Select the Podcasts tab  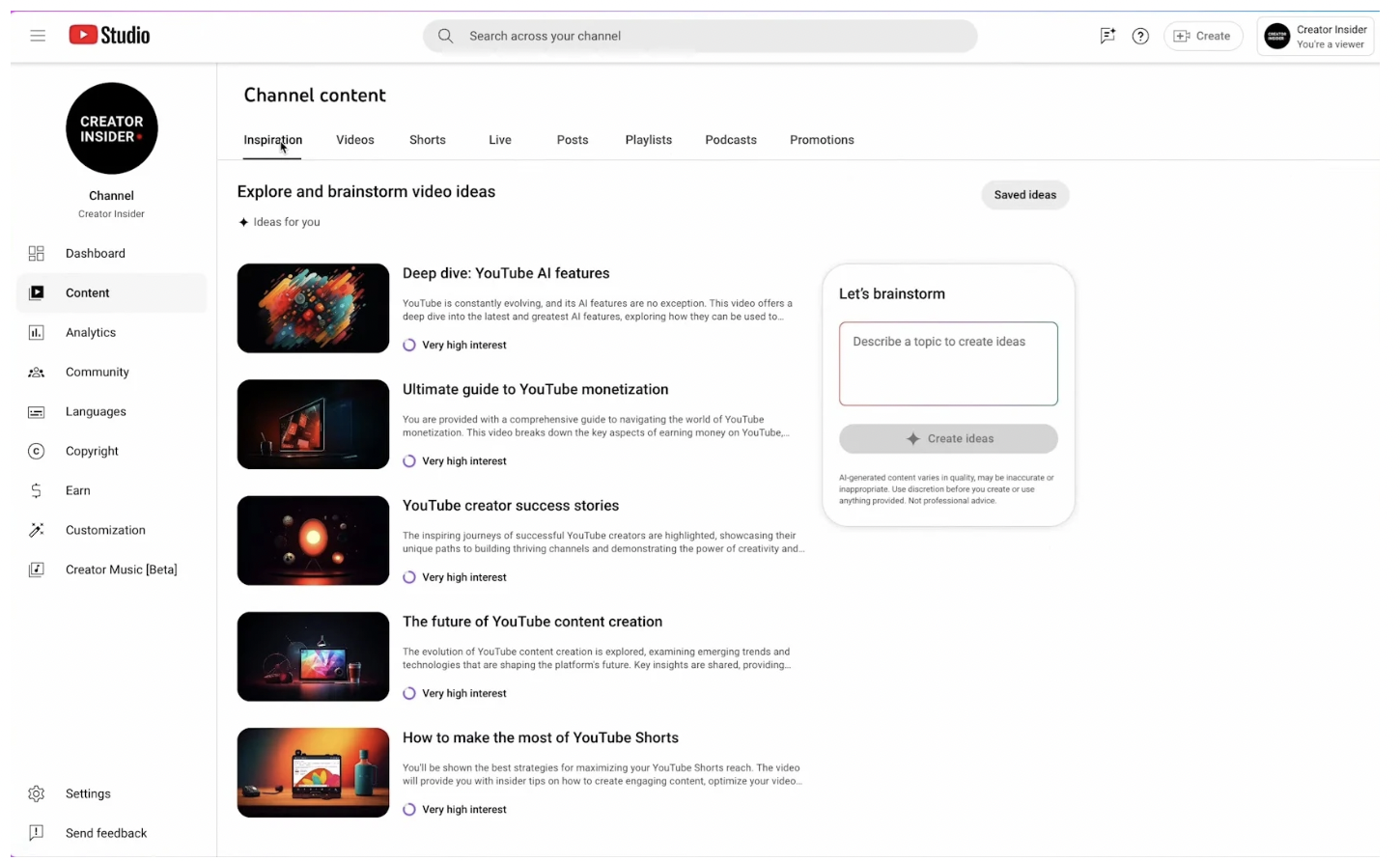coord(731,140)
